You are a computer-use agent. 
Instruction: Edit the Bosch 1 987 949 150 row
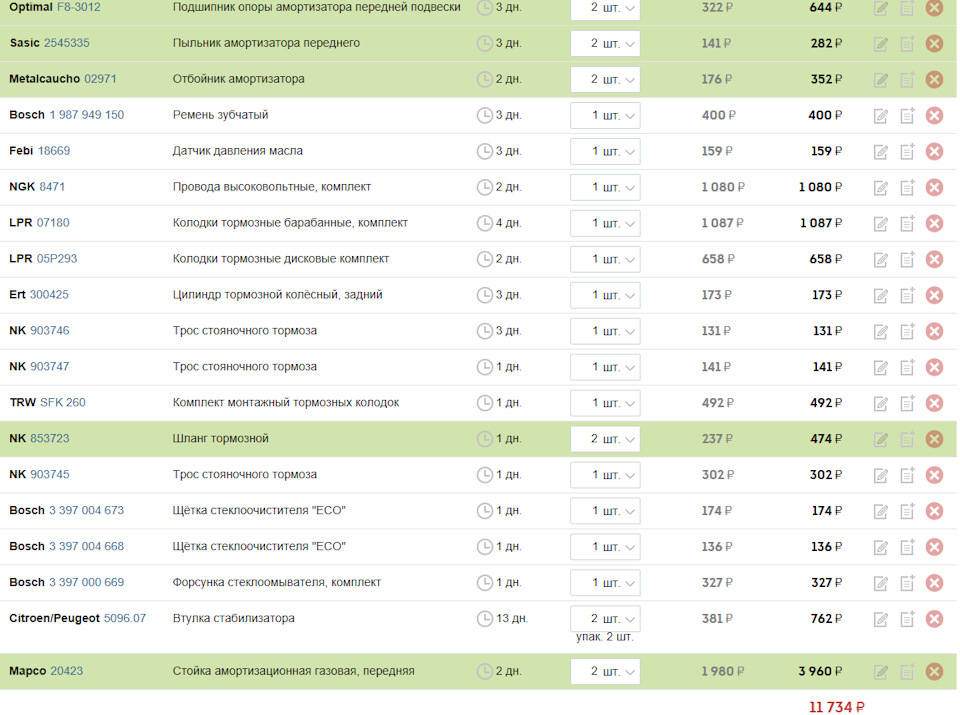[x=880, y=116]
